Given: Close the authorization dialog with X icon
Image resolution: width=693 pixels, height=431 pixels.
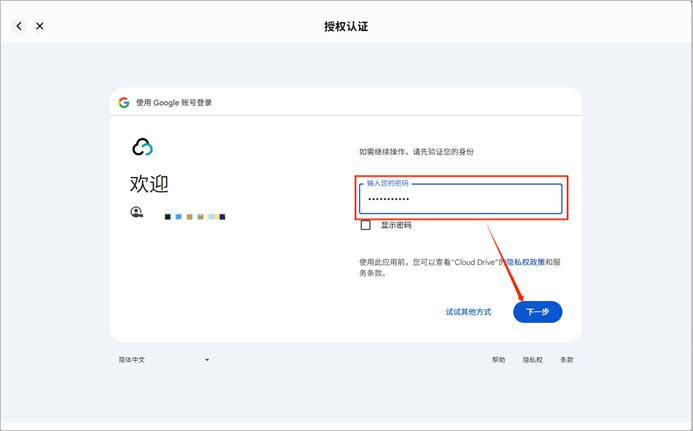Looking at the screenshot, I should tap(40, 26).
